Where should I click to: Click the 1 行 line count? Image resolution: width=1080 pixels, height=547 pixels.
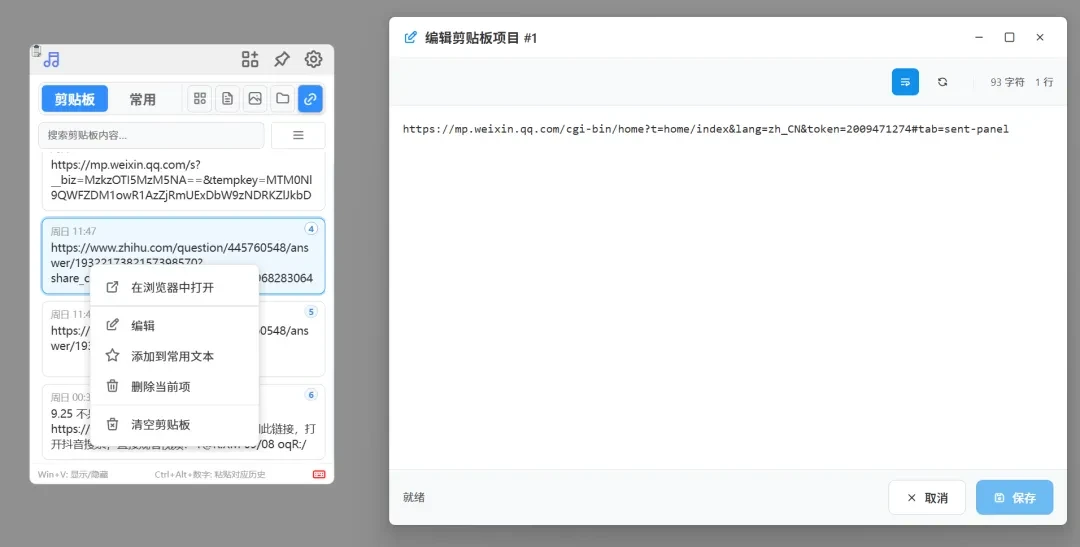coord(1044,82)
